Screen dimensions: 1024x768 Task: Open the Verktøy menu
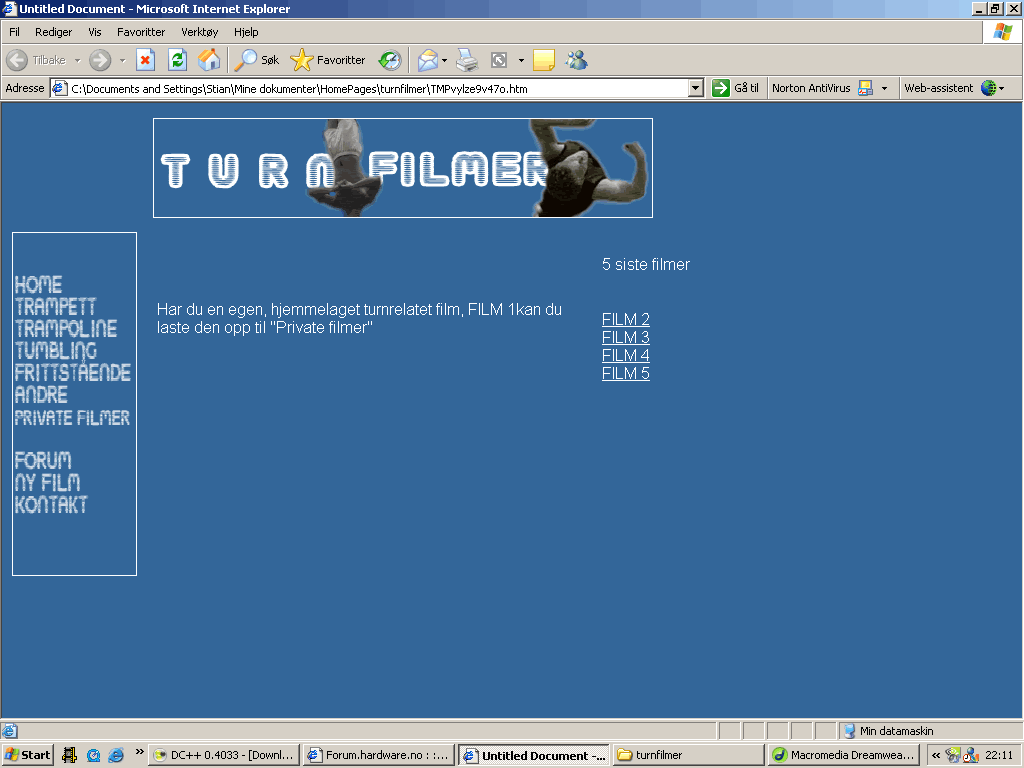point(200,32)
